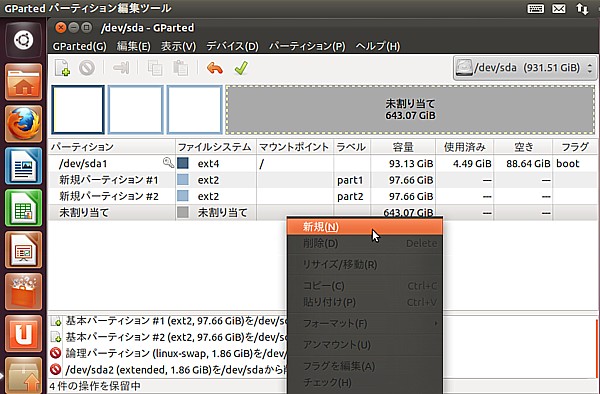Open the 編集(E) menu

(134, 46)
